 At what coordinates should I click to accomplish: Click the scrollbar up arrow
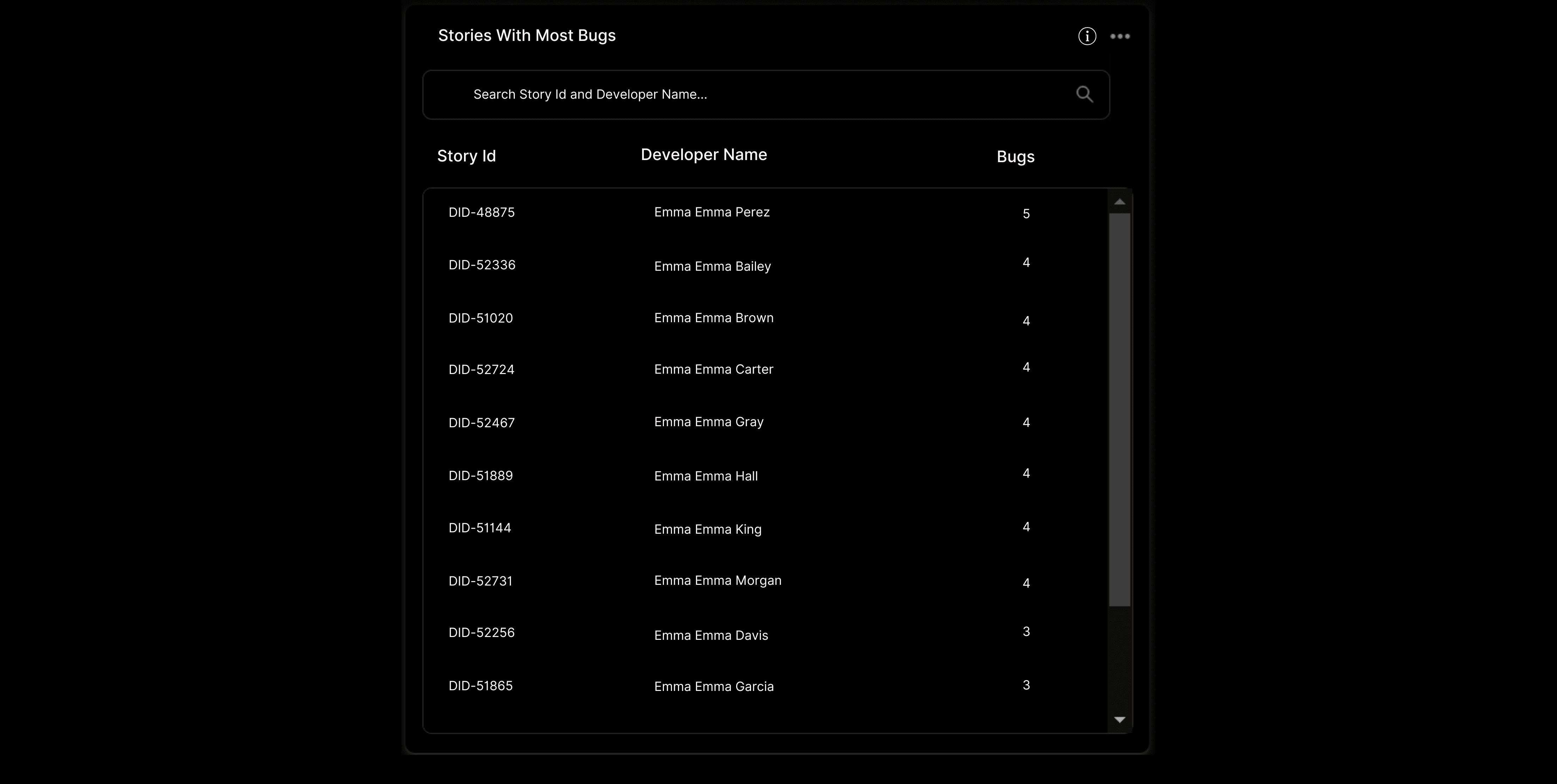1119,201
